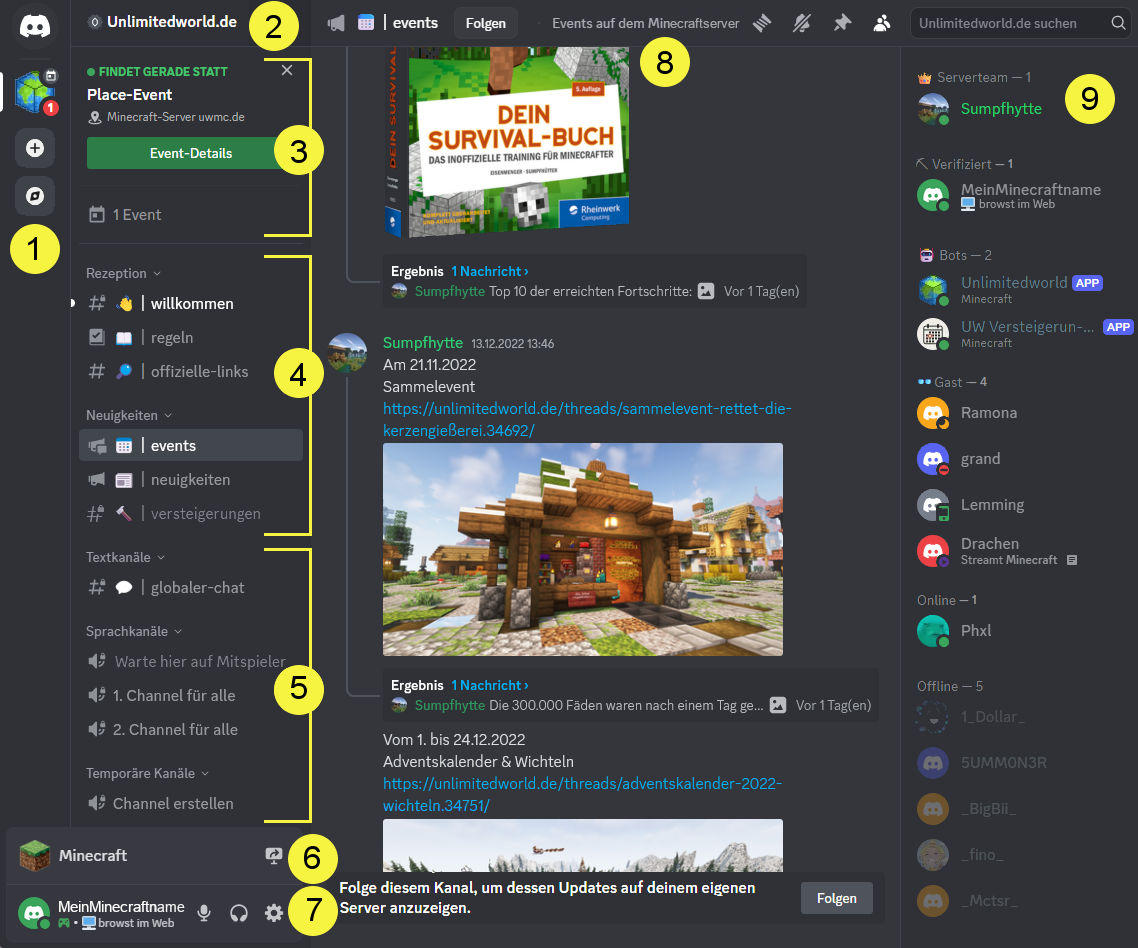Click the screen share icon beside Minecraft
The height and width of the screenshot is (948, 1138).
(x=273, y=856)
